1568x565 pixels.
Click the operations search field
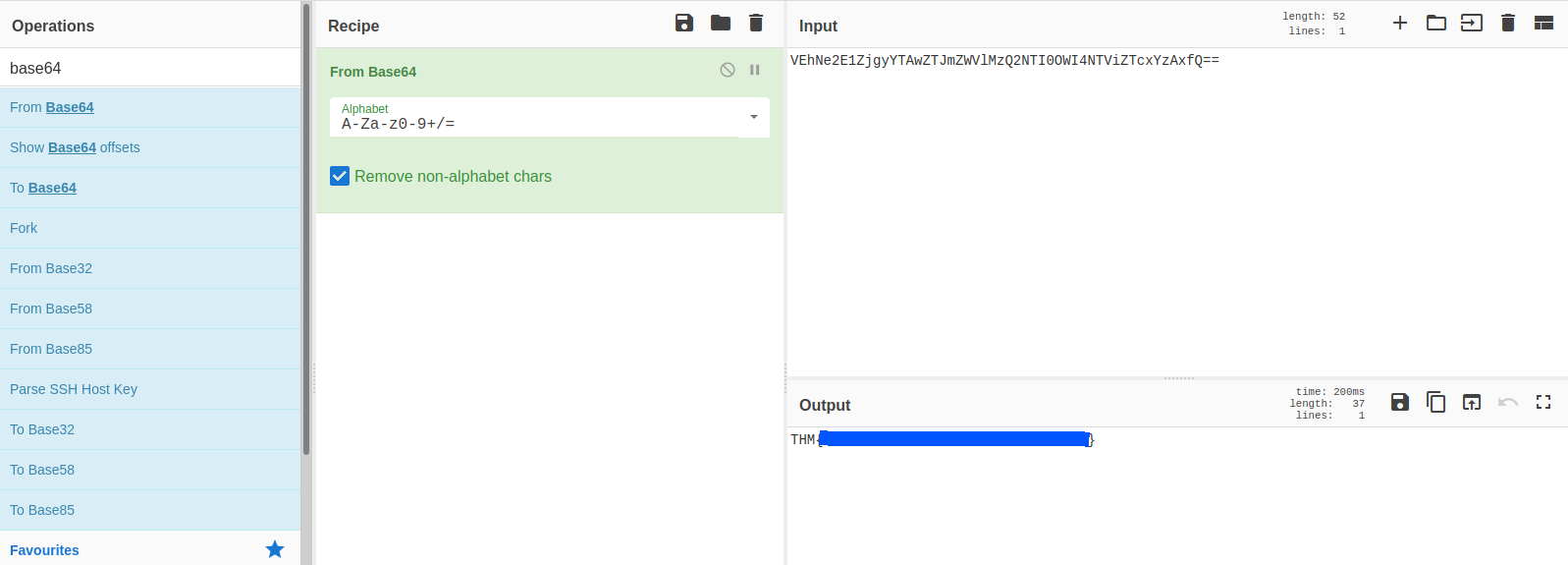[150, 68]
